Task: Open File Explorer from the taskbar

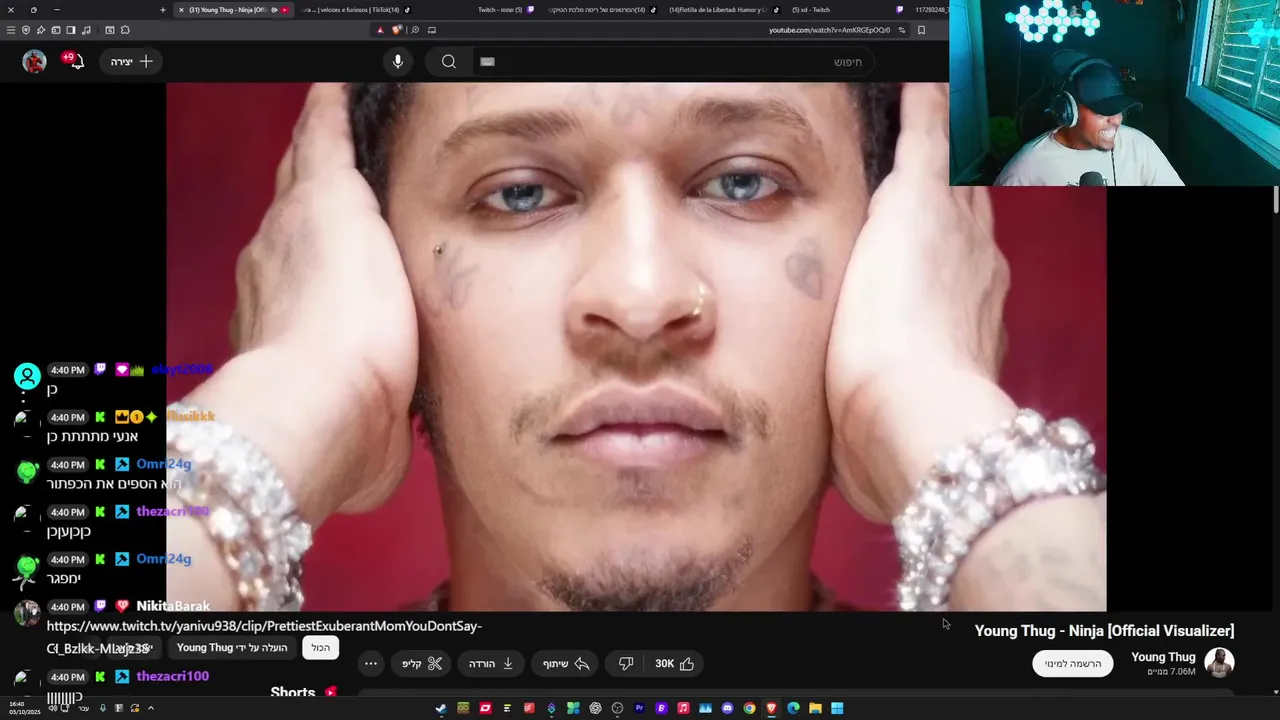Action: pyautogui.click(x=815, y=708)
